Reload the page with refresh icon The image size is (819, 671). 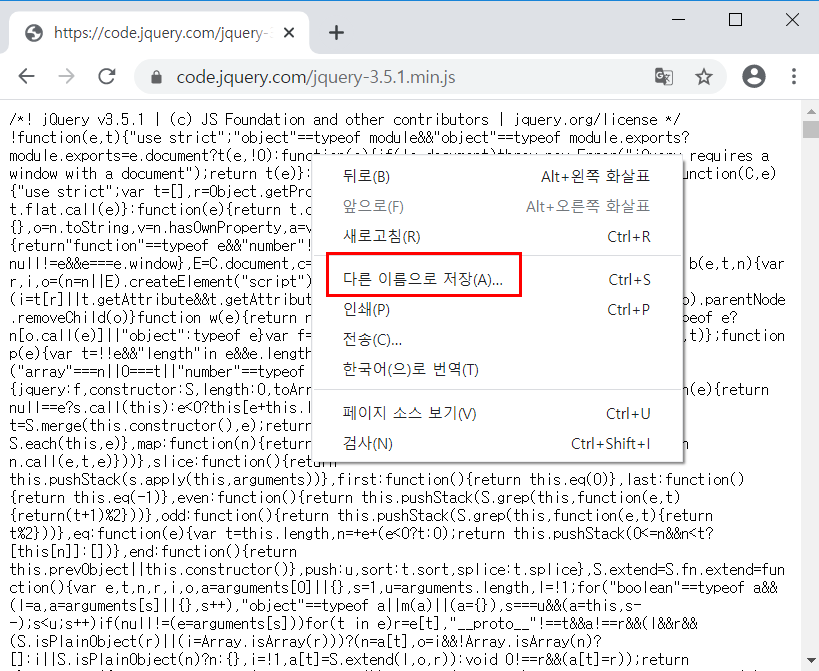107,76
